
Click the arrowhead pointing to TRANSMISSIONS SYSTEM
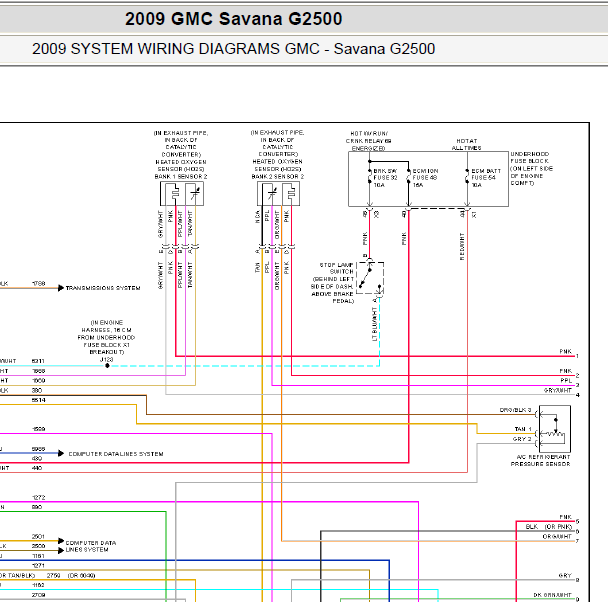point(61,288)
